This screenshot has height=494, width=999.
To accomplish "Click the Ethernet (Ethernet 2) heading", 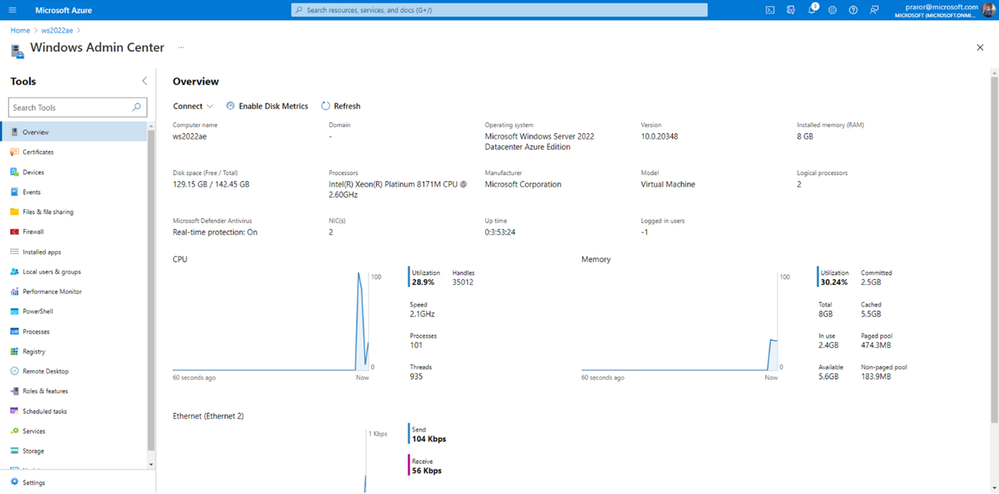I will point(208,416).
